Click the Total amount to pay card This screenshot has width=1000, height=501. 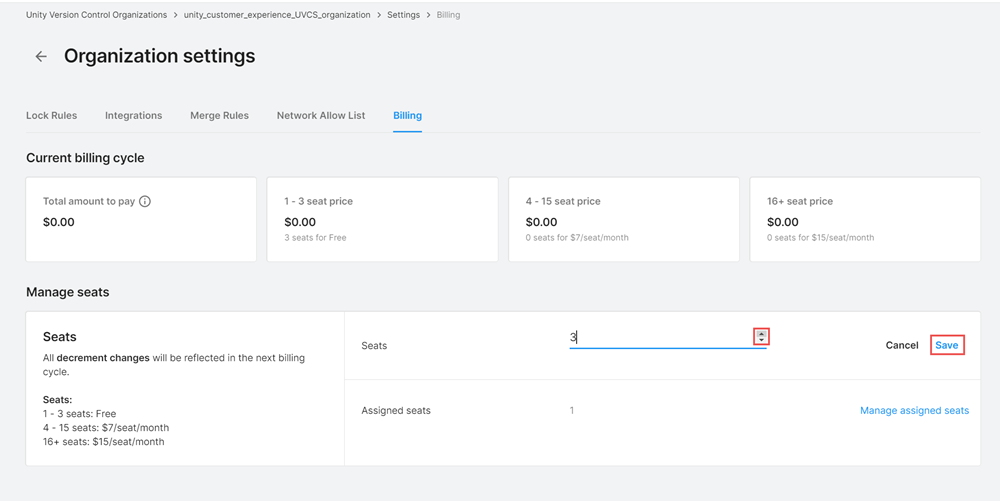pos(141,220)
